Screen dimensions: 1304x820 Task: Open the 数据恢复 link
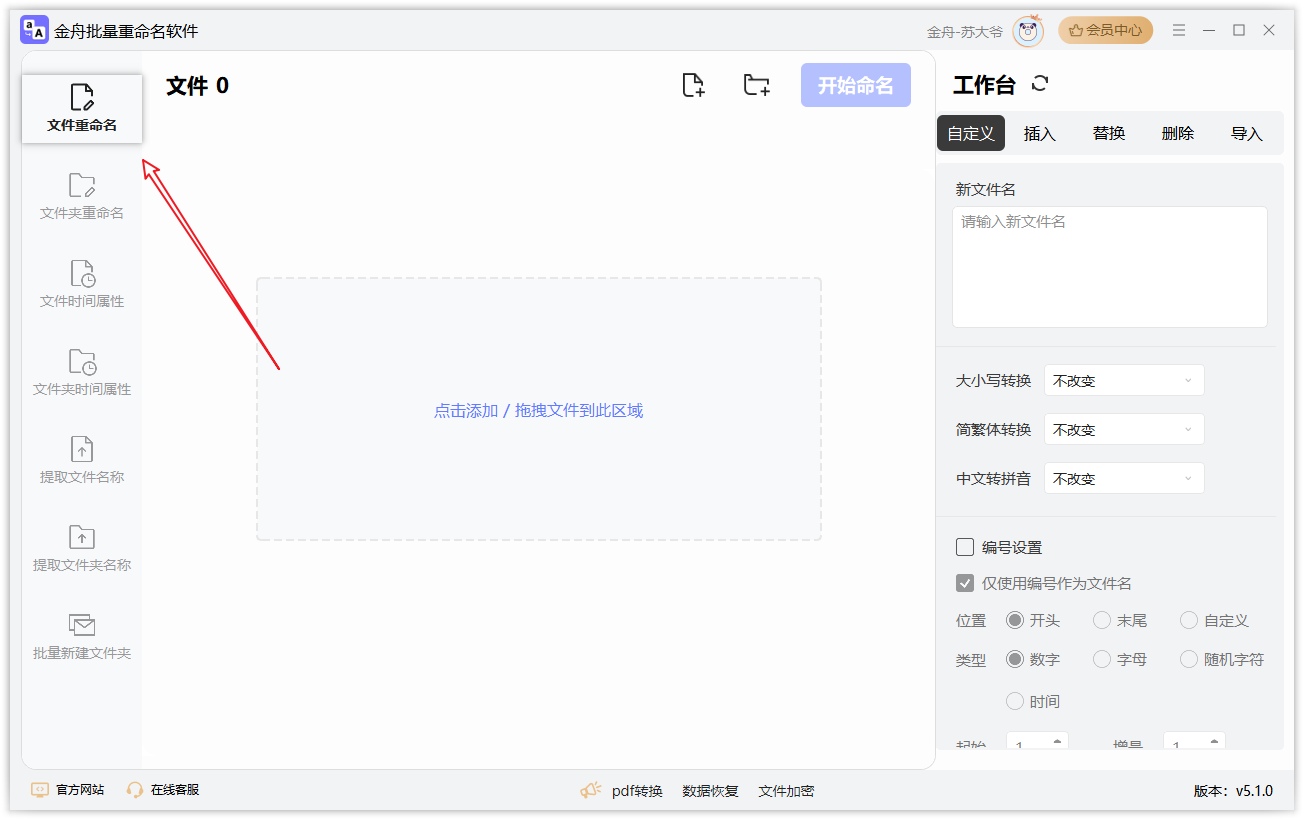coord(710,791)
